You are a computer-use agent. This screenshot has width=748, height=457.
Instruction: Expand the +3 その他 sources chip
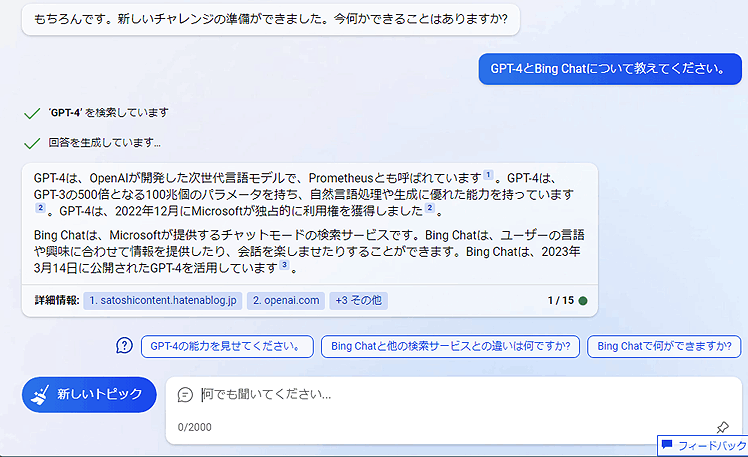click(358, 300)
